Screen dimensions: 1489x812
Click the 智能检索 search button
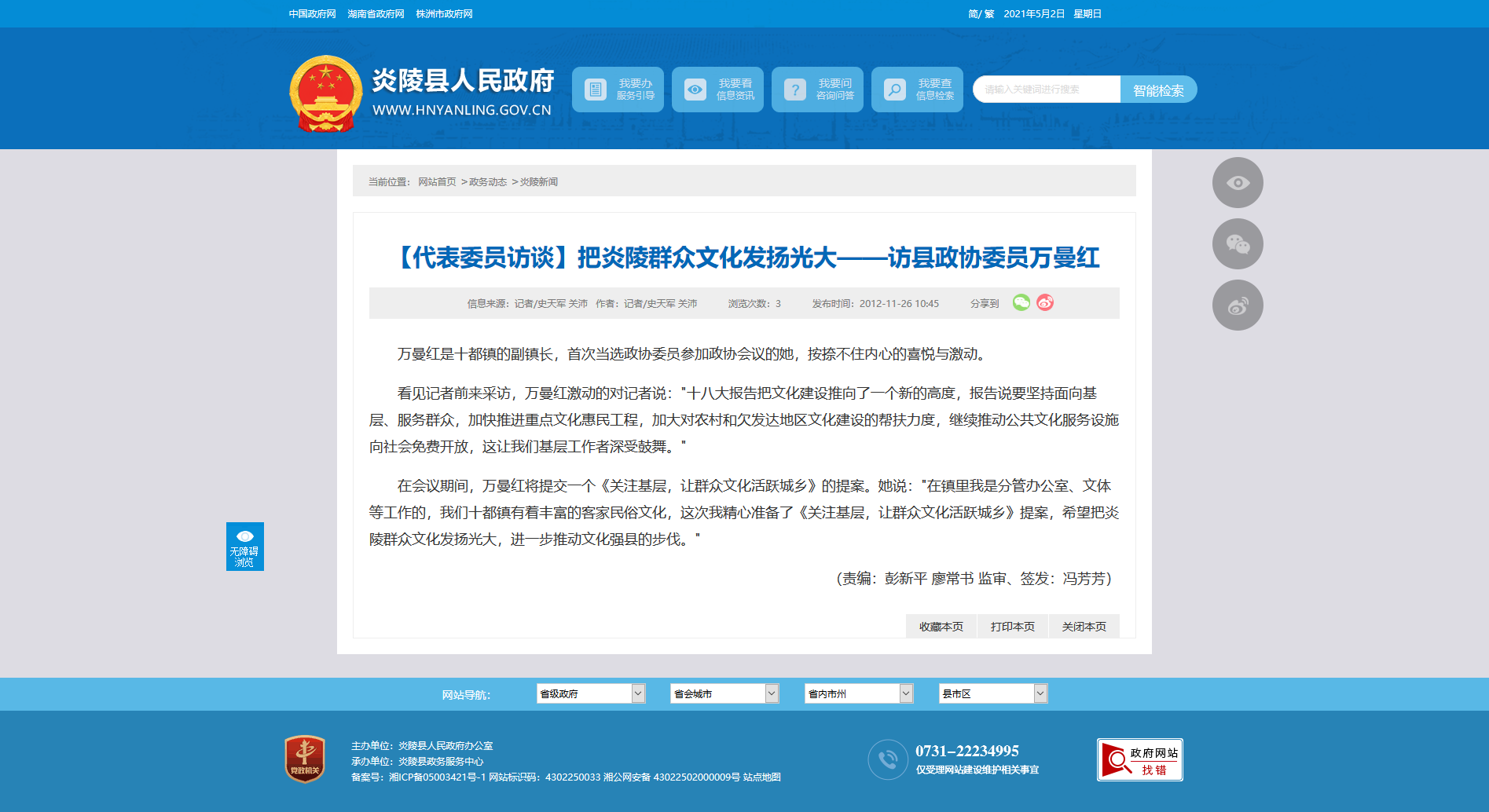point(1158,90)
